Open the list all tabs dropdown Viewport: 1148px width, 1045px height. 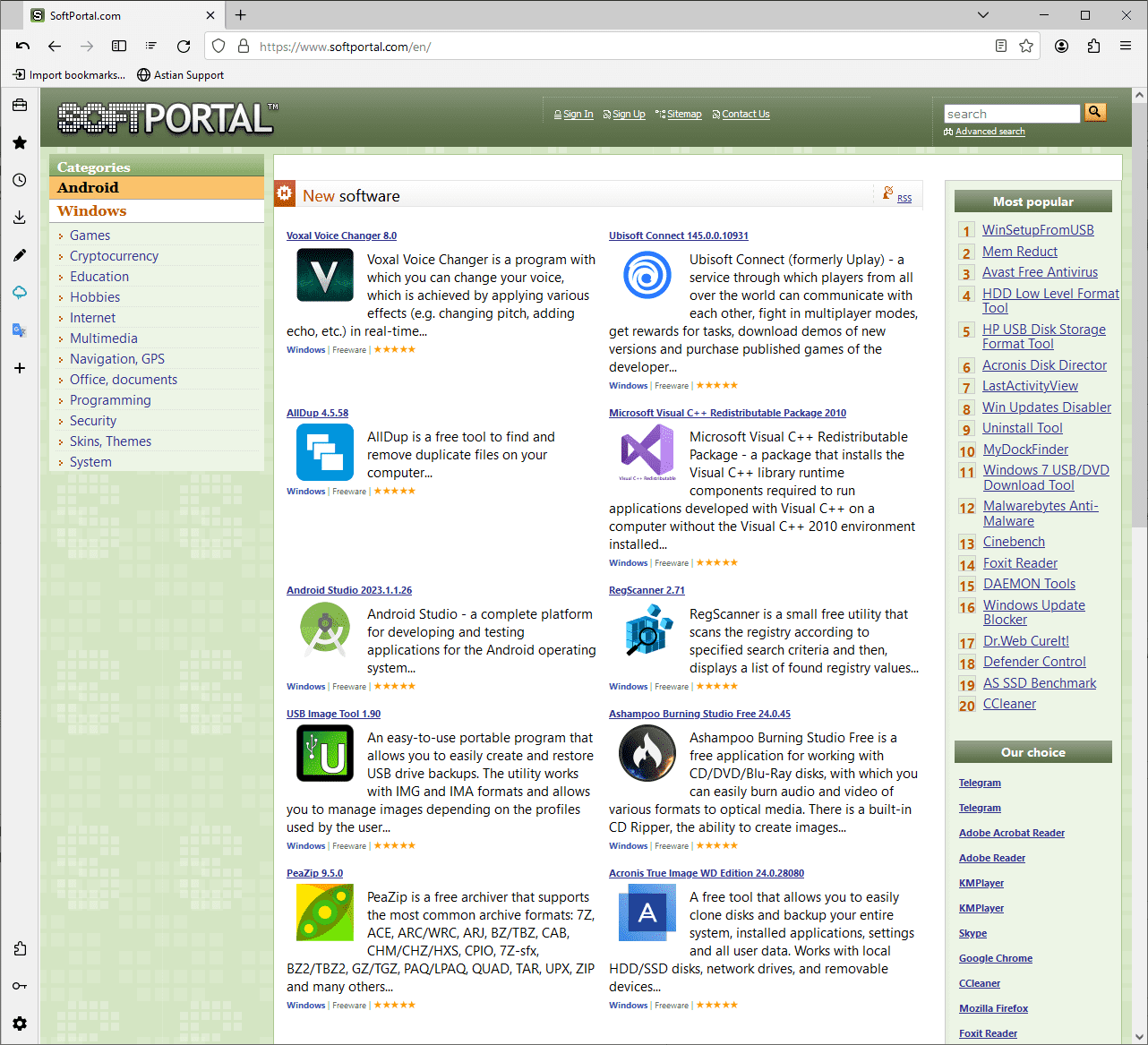983,15
